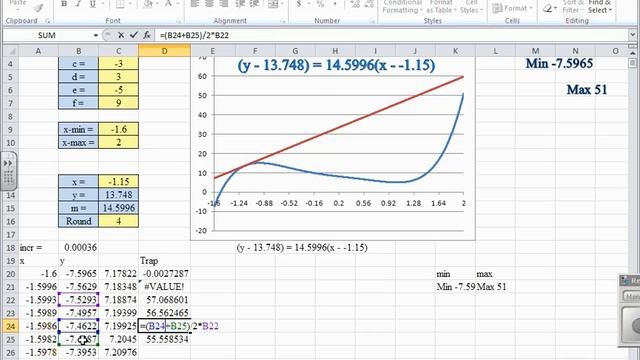
Task: Click the Fill Color bucket icon
Action: pyautogui.click(x=148, y=4)
